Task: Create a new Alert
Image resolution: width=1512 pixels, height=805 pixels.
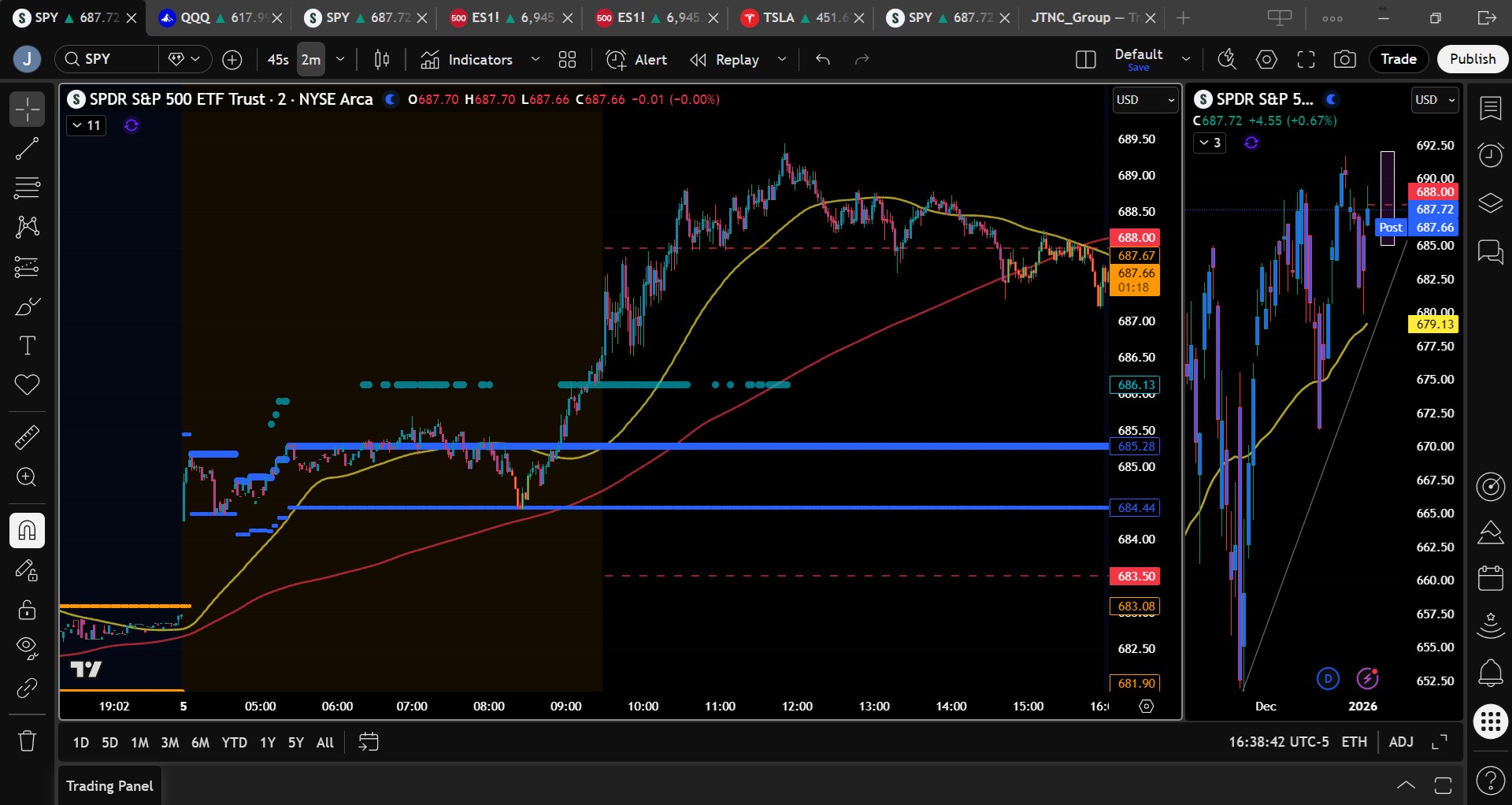Action: [636, 60]
